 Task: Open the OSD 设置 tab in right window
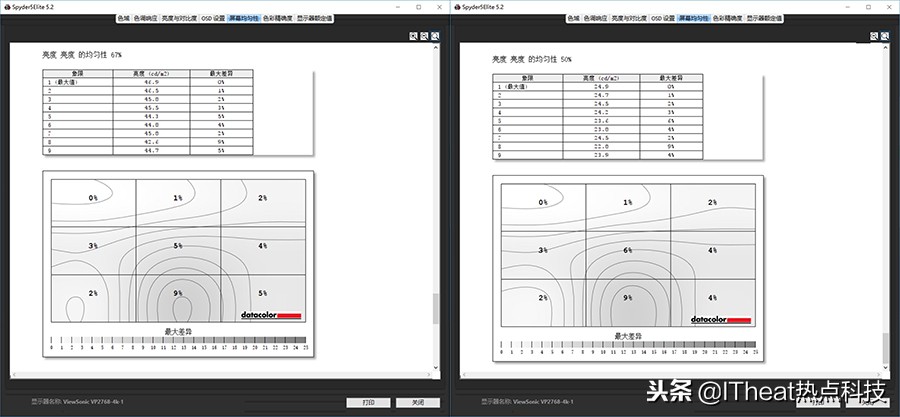[663, 18]
